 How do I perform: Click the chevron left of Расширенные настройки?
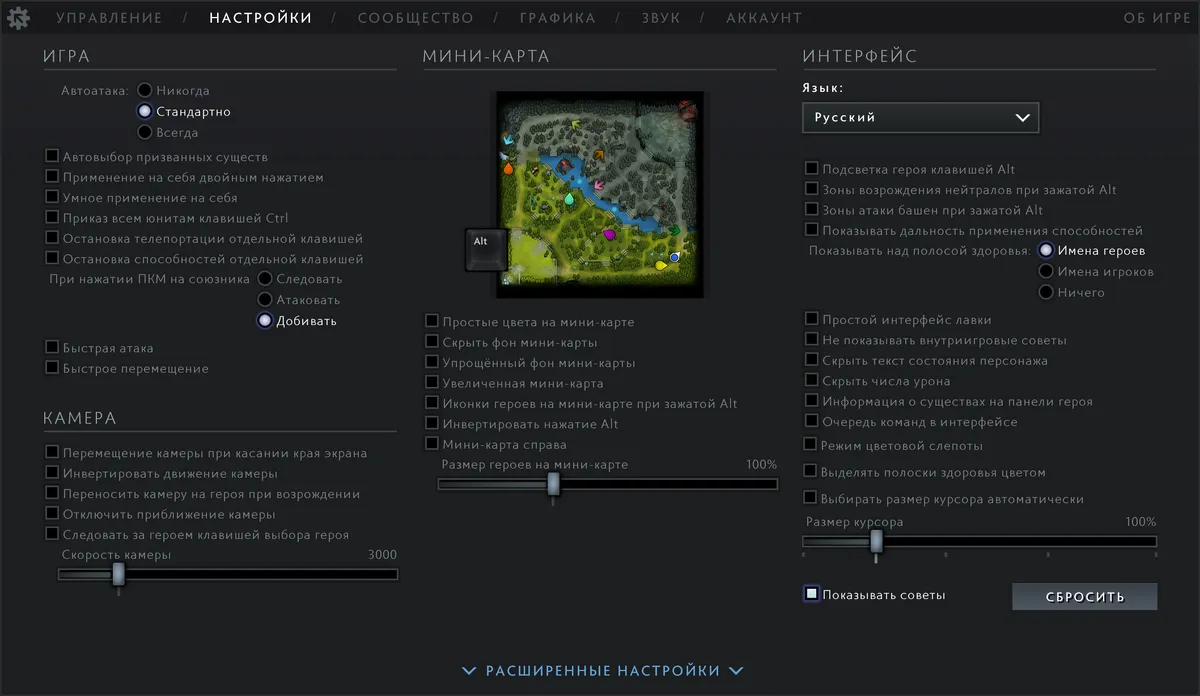471,671
